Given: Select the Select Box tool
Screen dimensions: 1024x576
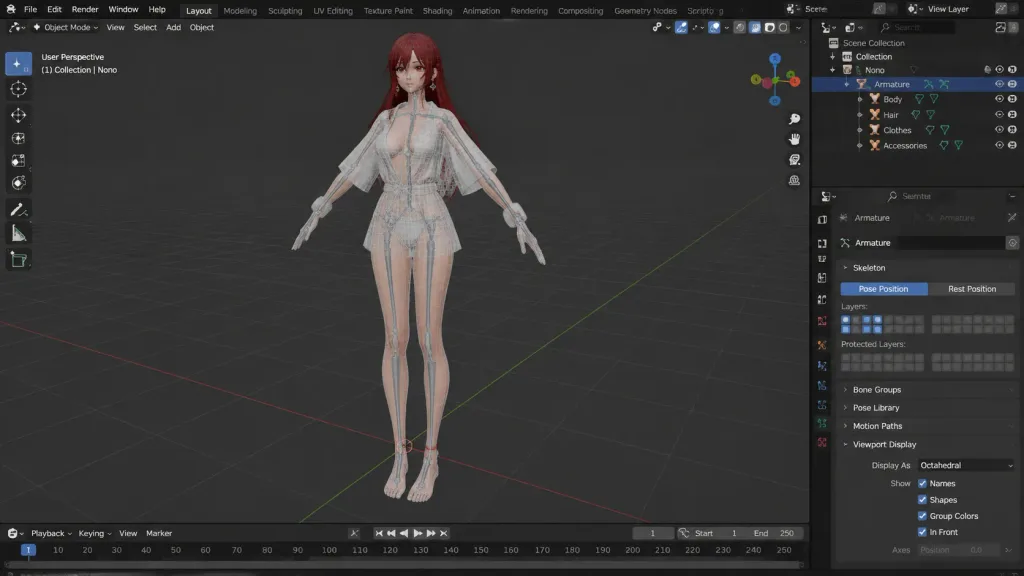Looking at the screenshot, I should point(18,63).
